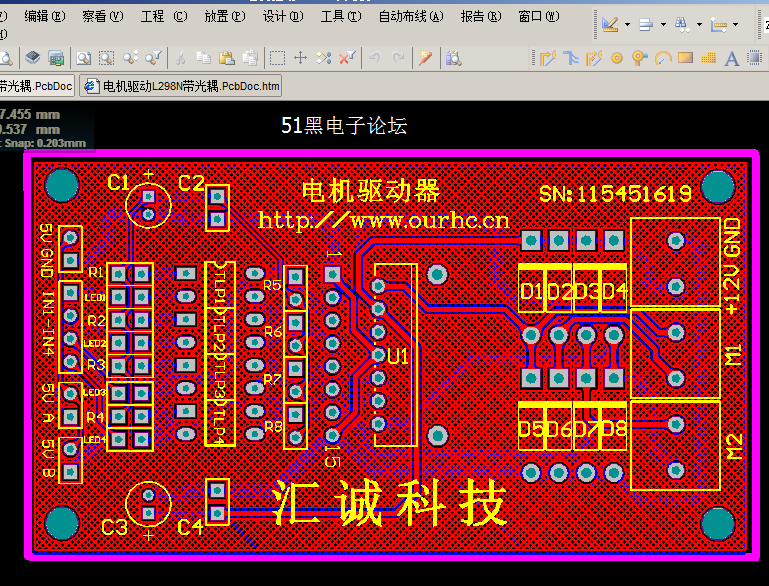Select the Place Polygon Pour tool
The height and width of the screenshot is (586, 769).
point(709,58)
